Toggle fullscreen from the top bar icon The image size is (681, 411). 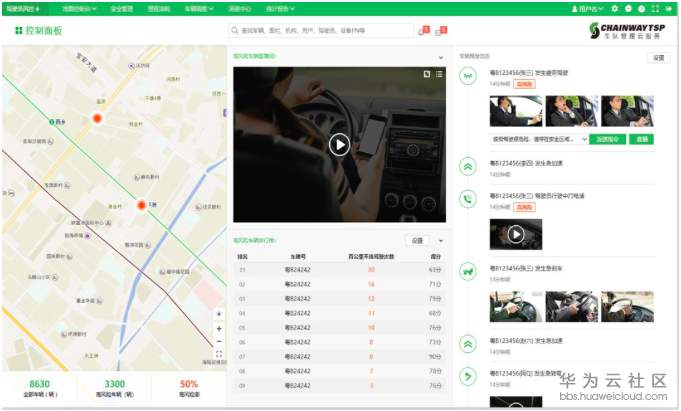655,9
